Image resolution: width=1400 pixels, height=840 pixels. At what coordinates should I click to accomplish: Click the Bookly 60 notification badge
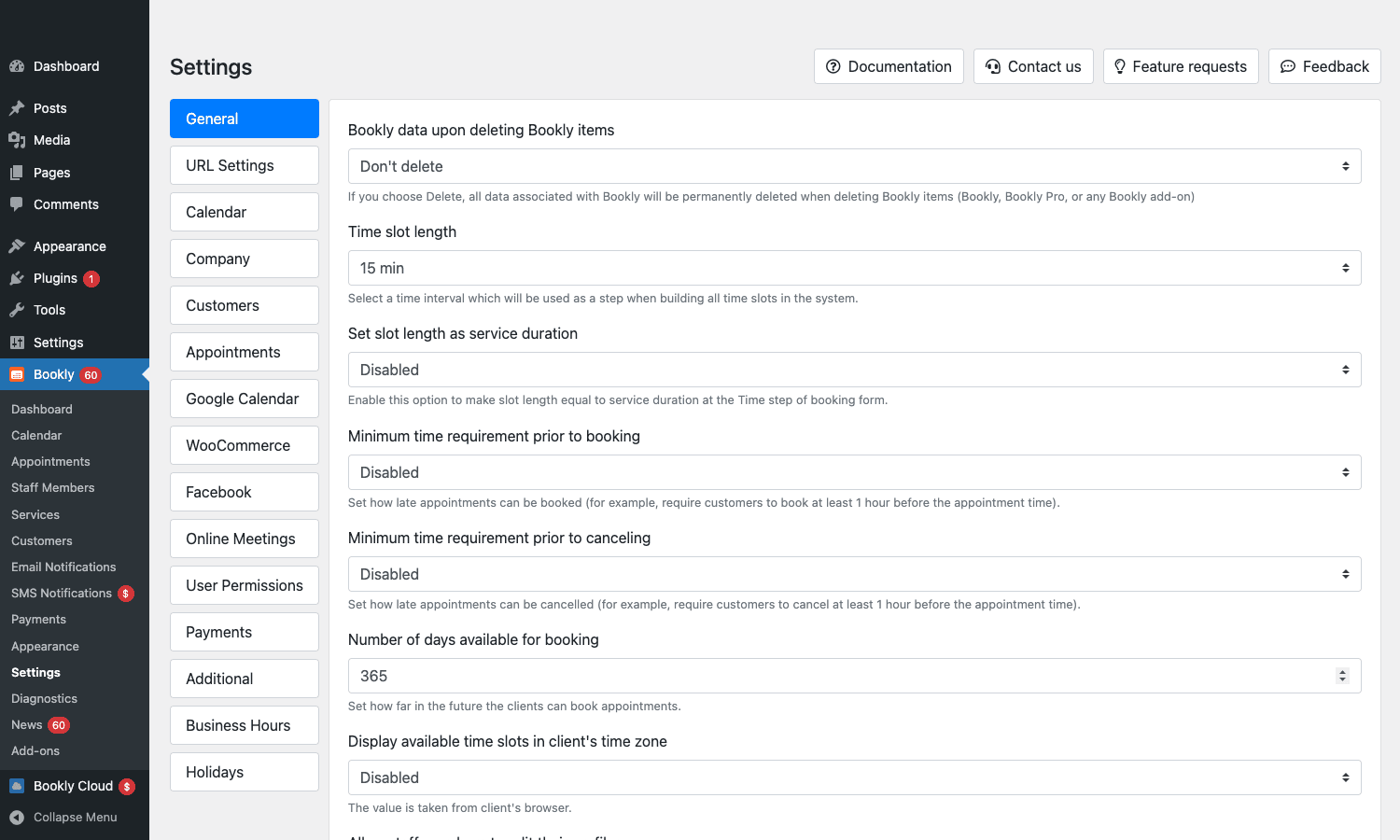[x=91, y=375]
